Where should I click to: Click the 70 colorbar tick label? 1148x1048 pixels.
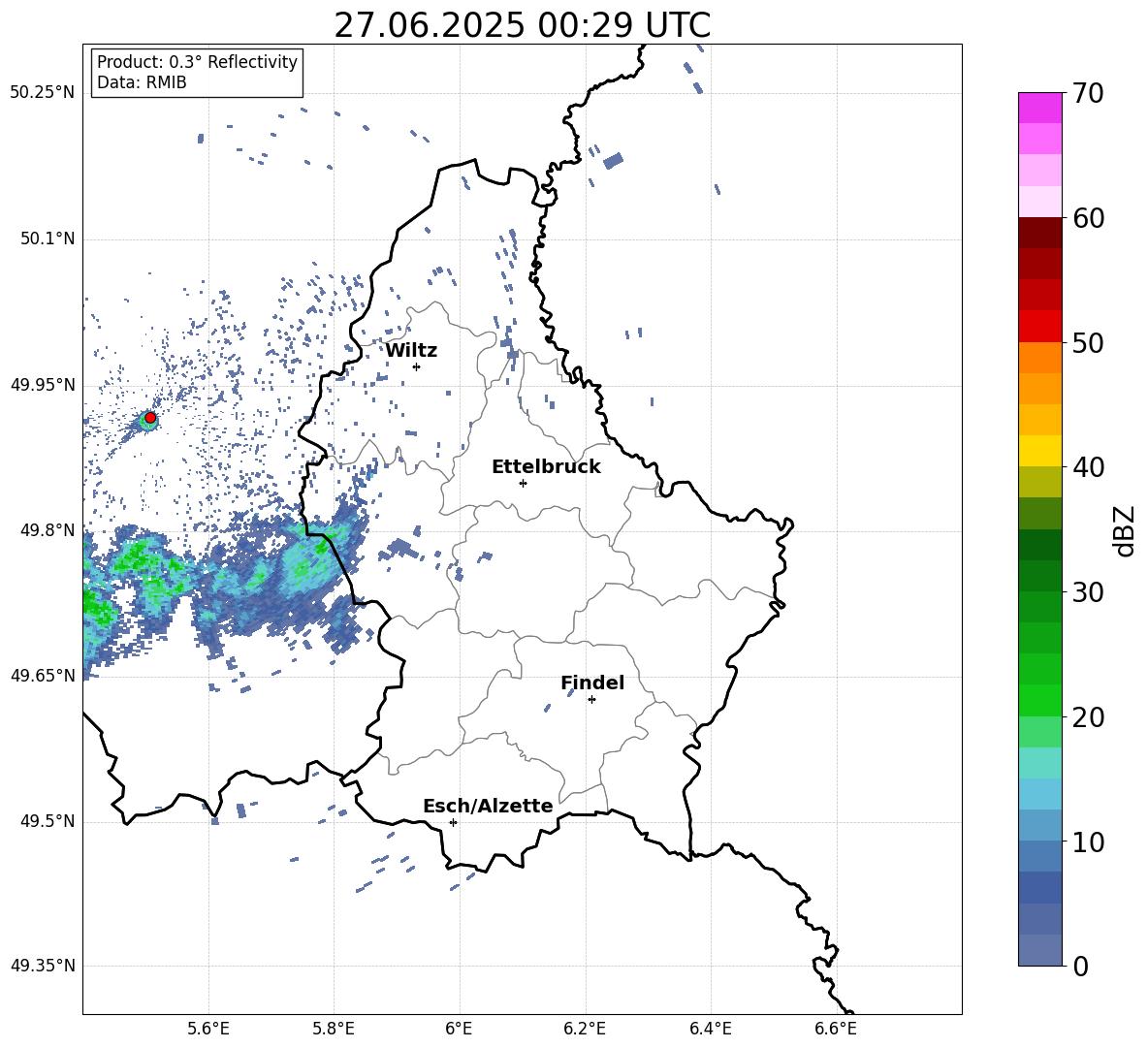click(1087, 94)
